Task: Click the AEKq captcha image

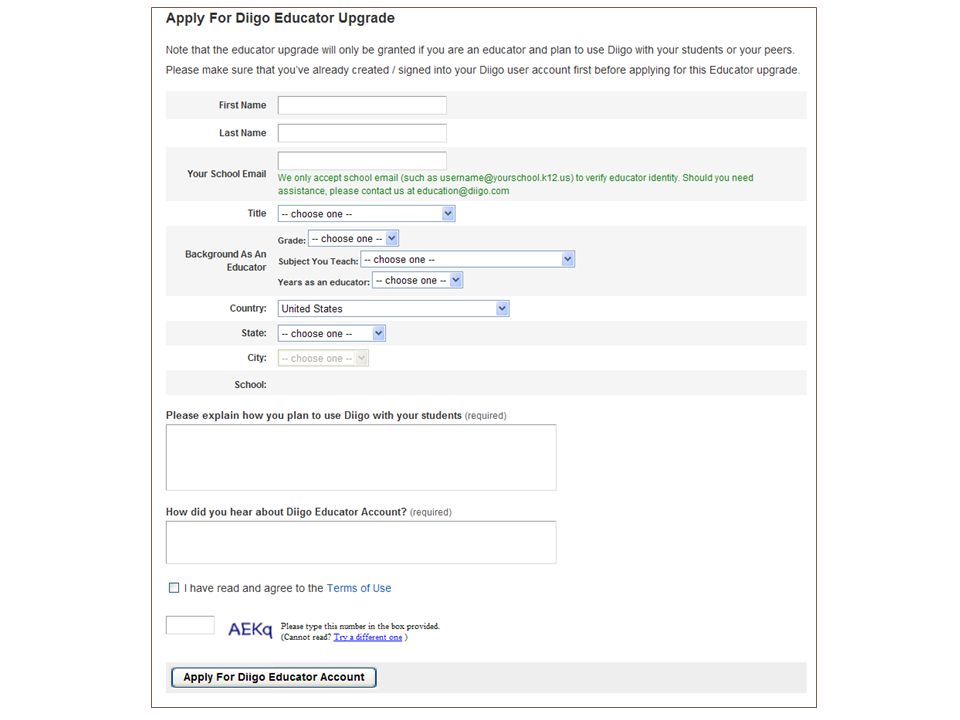Action: [250, 629]
